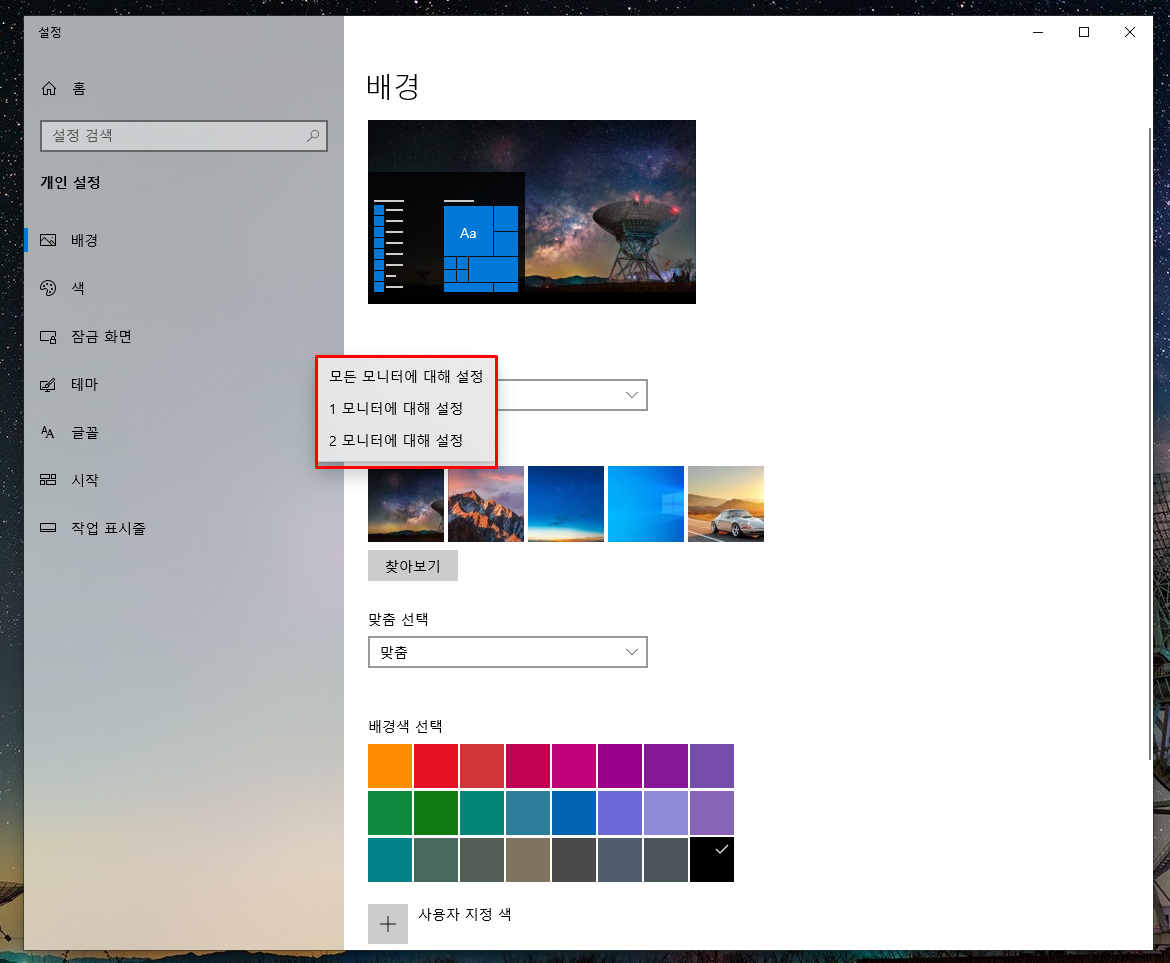Go to the 색 settings page

78,288
